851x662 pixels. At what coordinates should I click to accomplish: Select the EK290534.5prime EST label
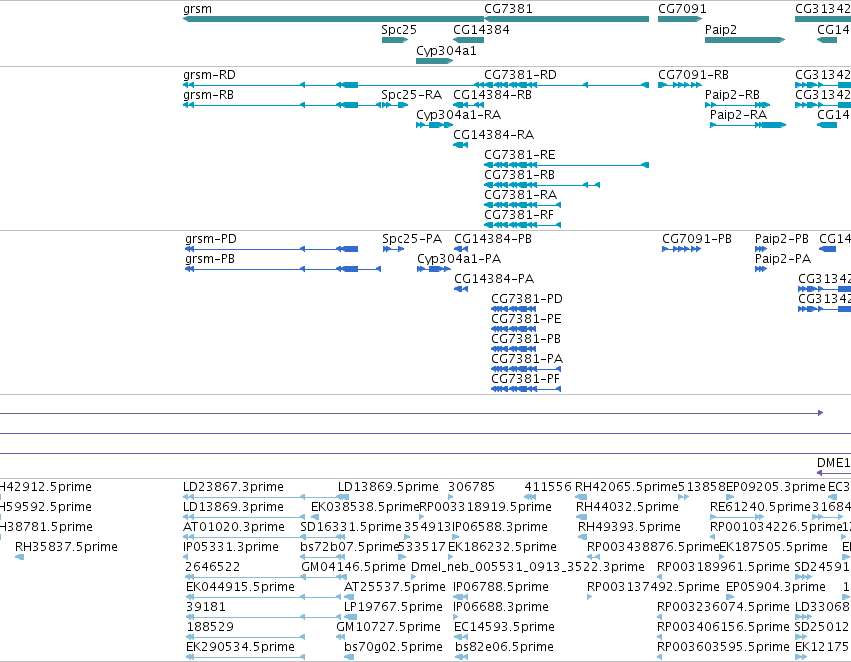[x=240, y=647]
